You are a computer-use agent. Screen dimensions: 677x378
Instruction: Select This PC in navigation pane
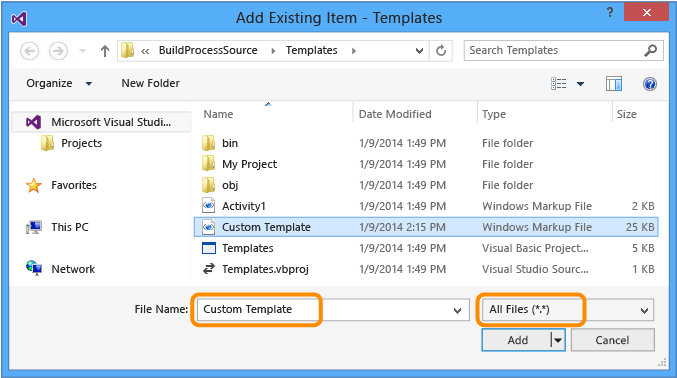70,227
